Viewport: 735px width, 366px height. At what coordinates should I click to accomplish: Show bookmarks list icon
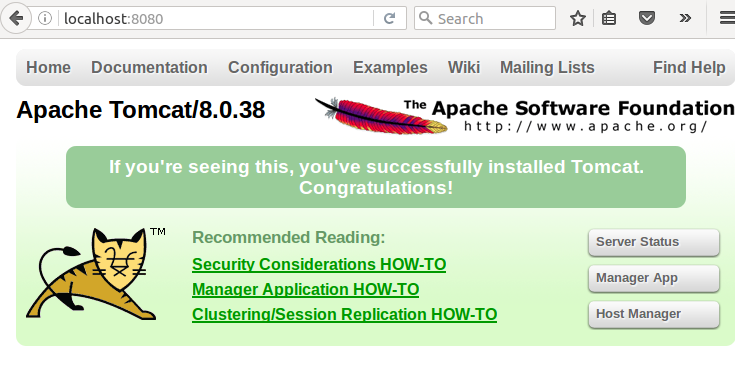click(x=608, y=18)
